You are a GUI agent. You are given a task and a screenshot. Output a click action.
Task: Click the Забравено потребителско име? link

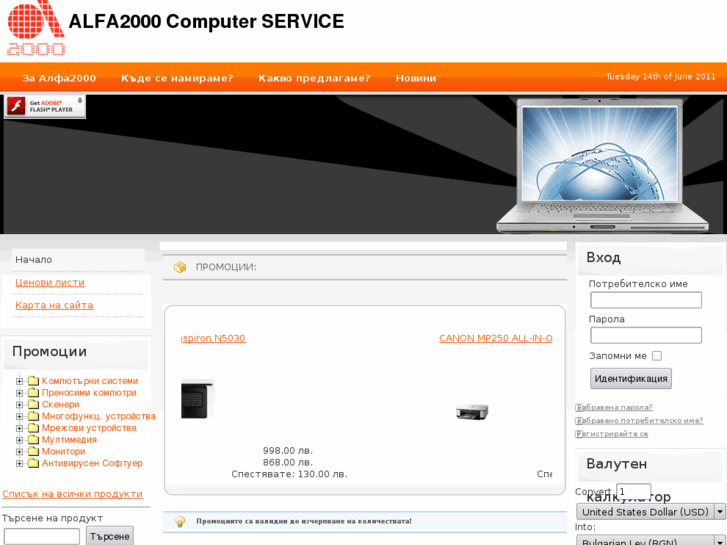pos(639,421)
